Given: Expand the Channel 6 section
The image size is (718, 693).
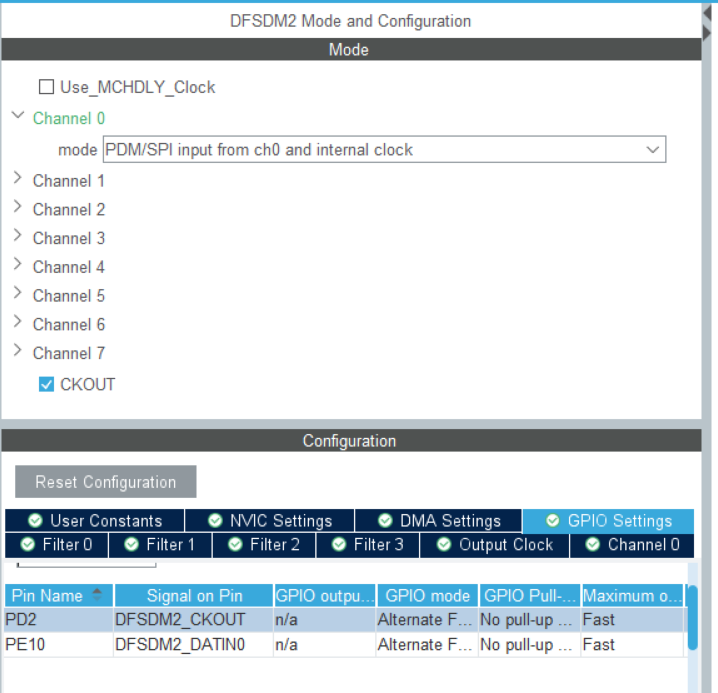Looking at the screenshot, I should (x=18, y=322).
